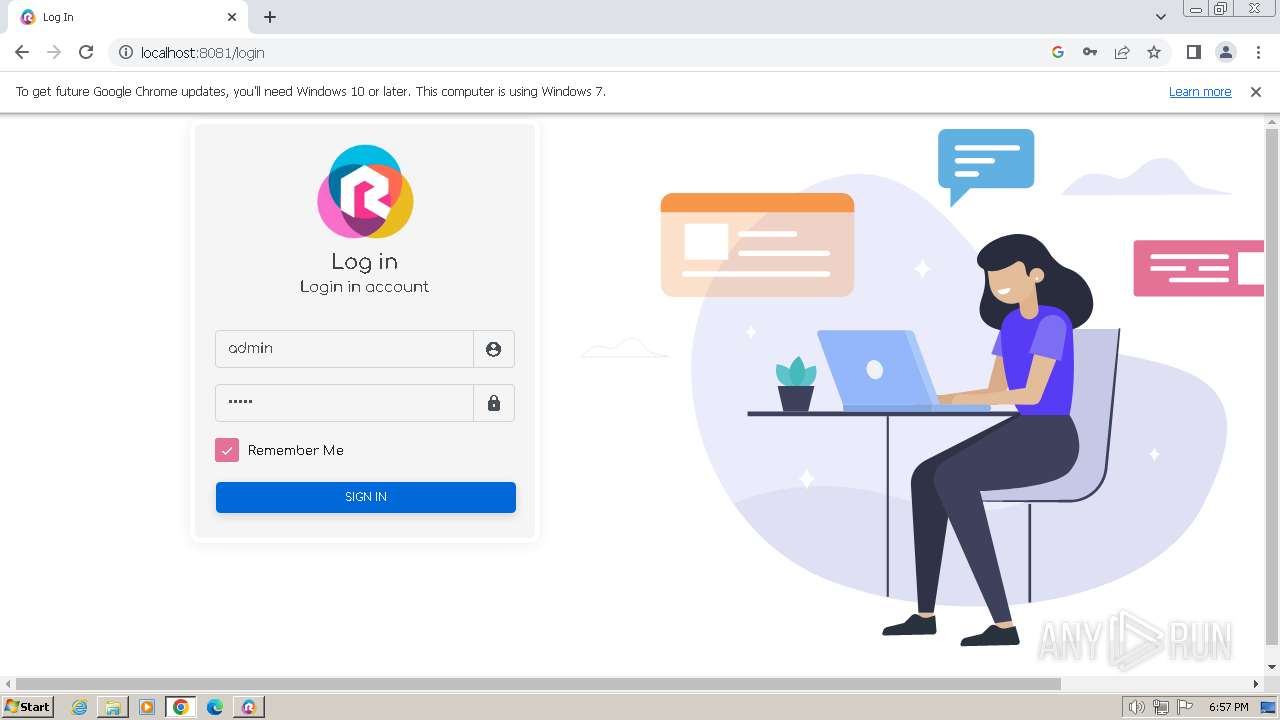
Task: Open saved passwords key icon
Action: (x=1090, y=52)
